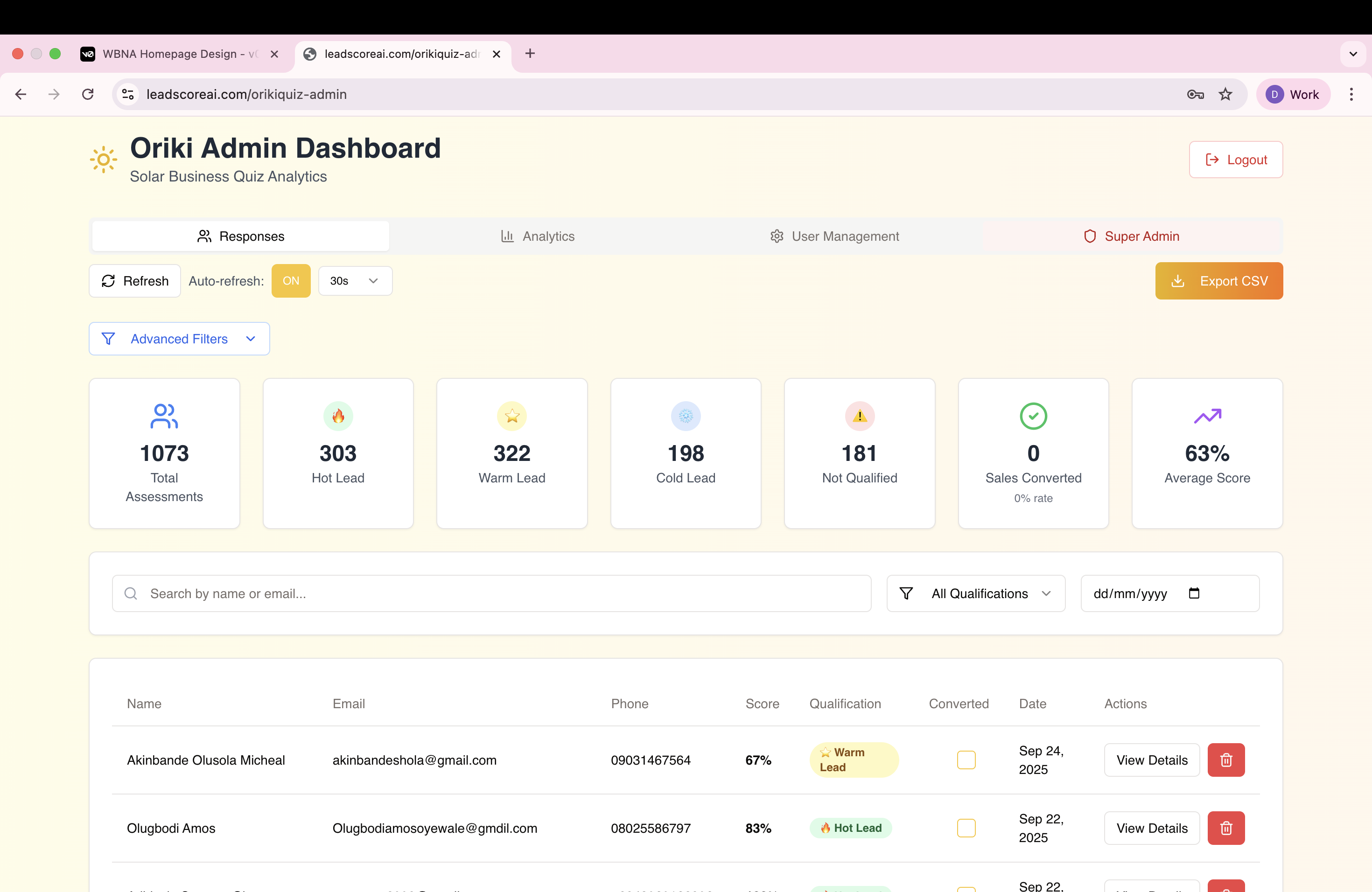Click the browser bookmark star icon
This screenshot has height=892, width=1372.
click(x=1225, y=94)
